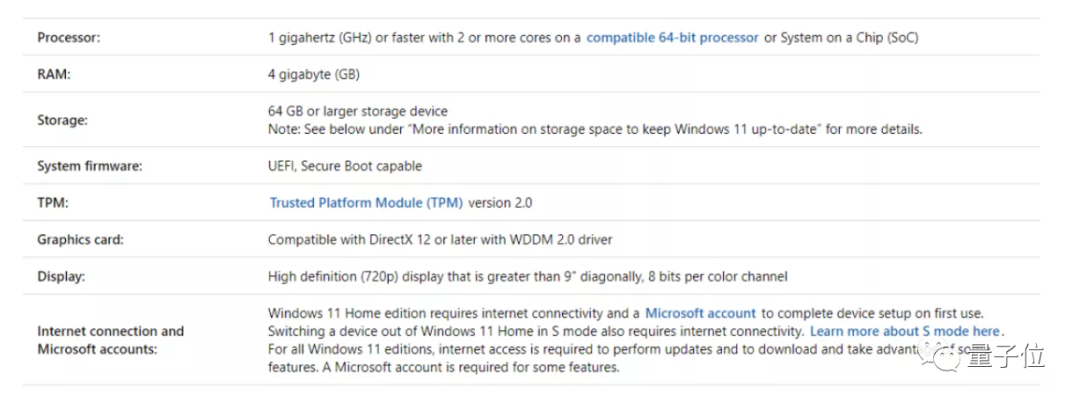
Task: Open the compatible 64-bit processor link
Action: point(672,38)
